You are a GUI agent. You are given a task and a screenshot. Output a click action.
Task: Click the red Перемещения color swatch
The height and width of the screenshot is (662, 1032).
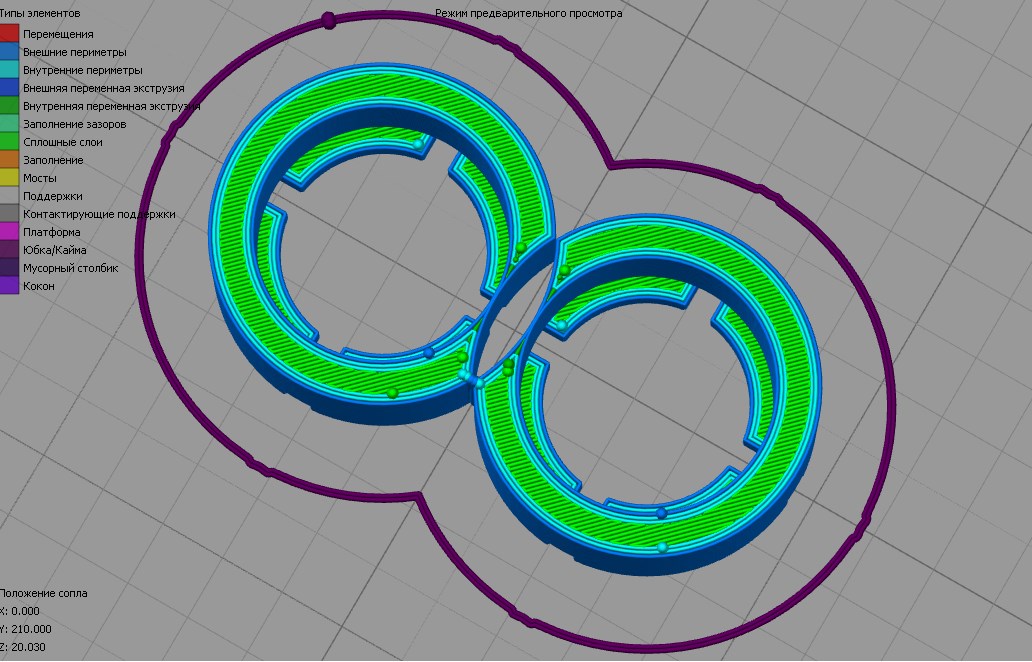(x=10, y=31)
